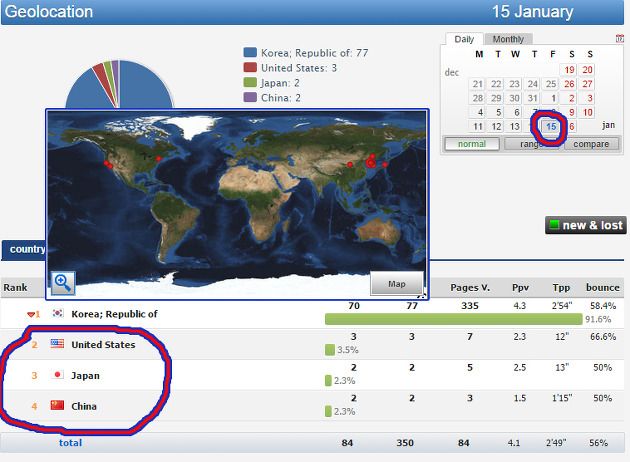
Task: Select day 19 in the December calendar row
Action: 569,70
